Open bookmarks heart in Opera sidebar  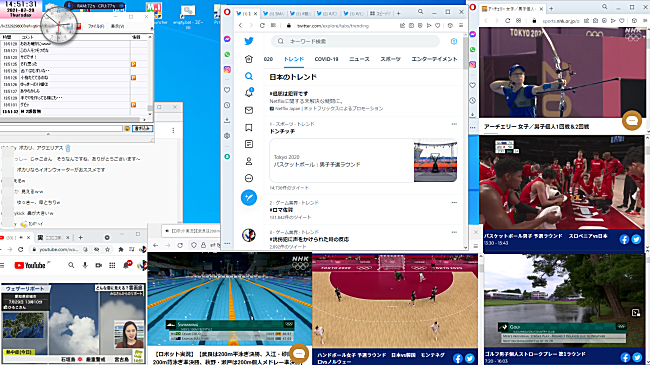click(227, 90)
